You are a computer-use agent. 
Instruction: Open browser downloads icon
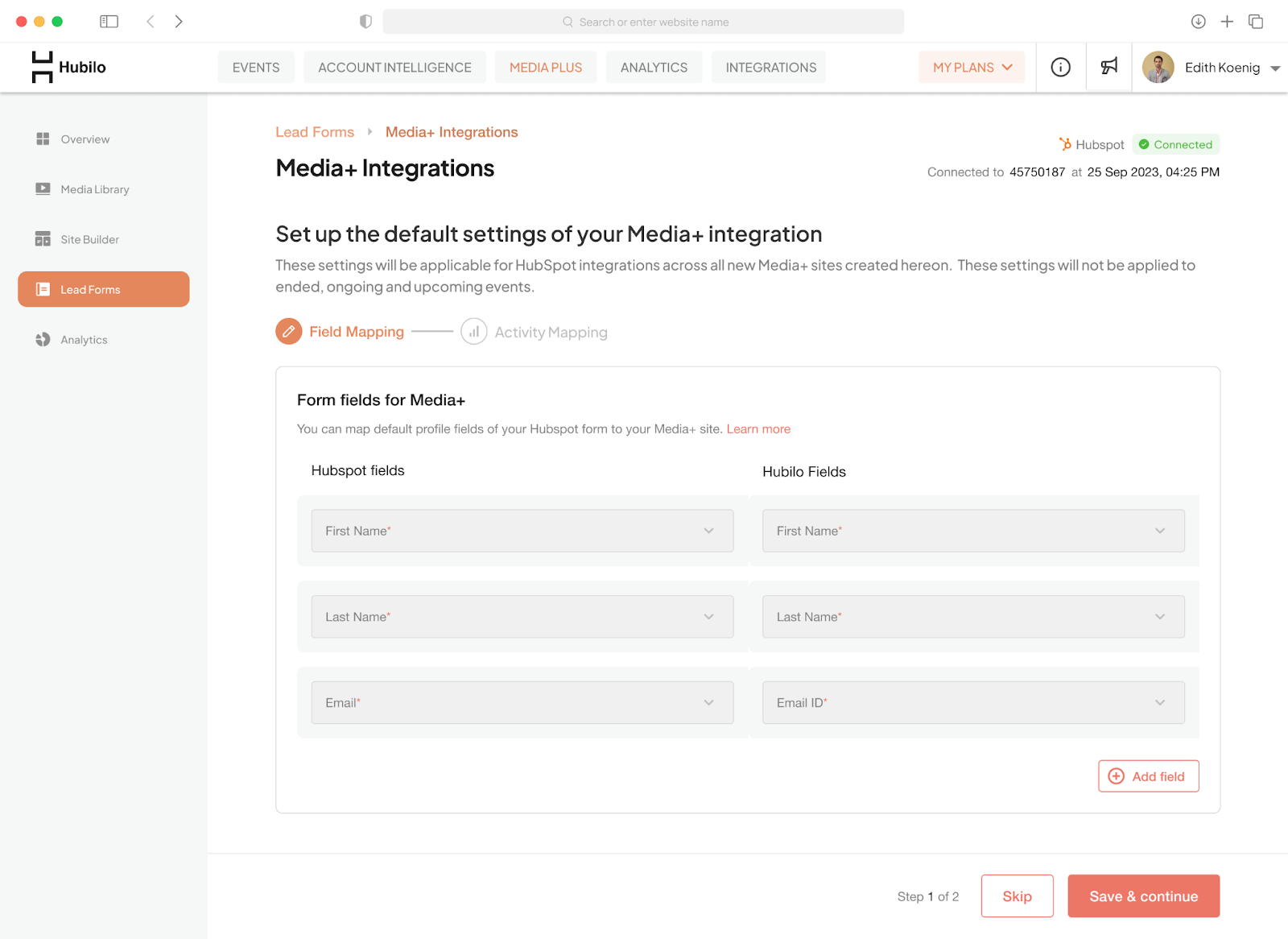tap(1199, 22)
